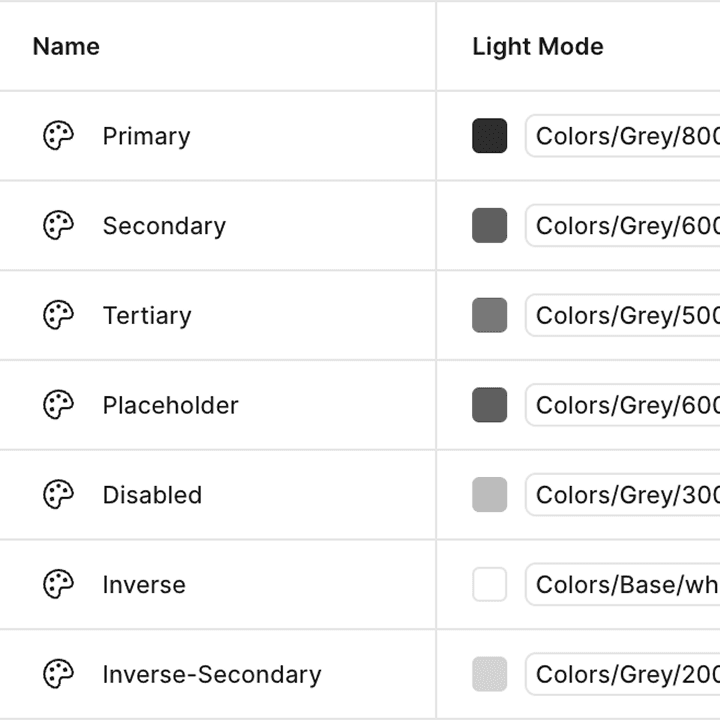Select the white Inverse color swatch
Image resolution: width=720 pixels, height=720 pixels.
(x=489, y=585)
